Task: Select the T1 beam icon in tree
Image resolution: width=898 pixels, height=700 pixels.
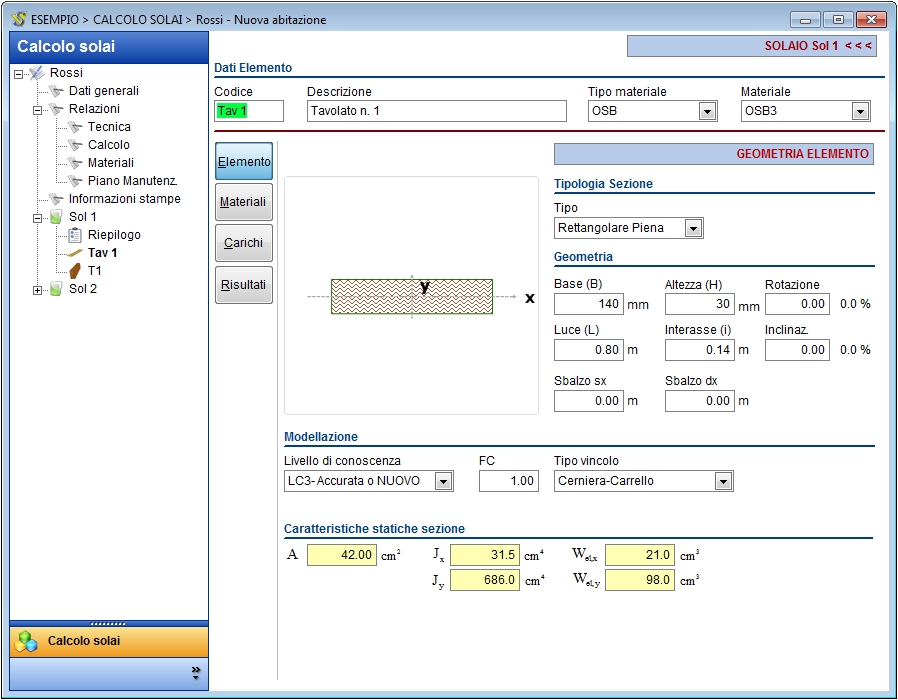Action: coord(75,271)
